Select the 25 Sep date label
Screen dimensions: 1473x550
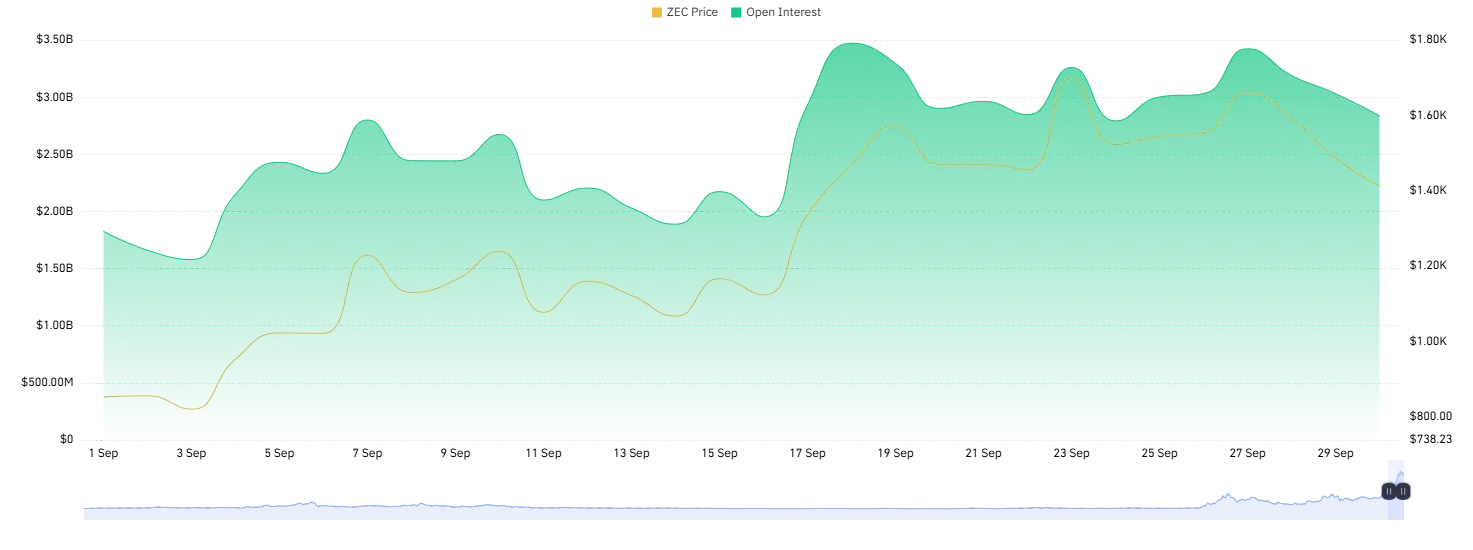coord(1159,453)
